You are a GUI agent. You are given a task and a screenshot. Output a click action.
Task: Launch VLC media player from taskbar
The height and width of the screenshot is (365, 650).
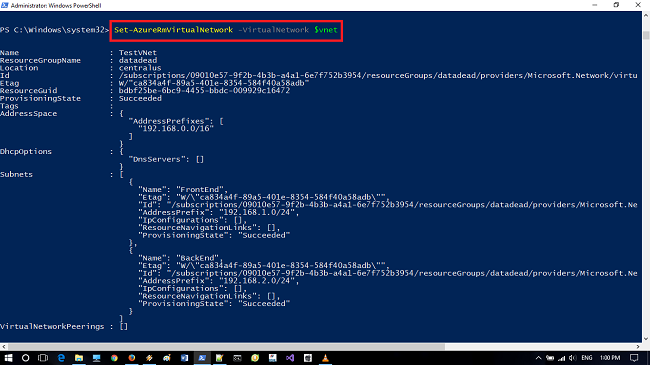point(325,358)
